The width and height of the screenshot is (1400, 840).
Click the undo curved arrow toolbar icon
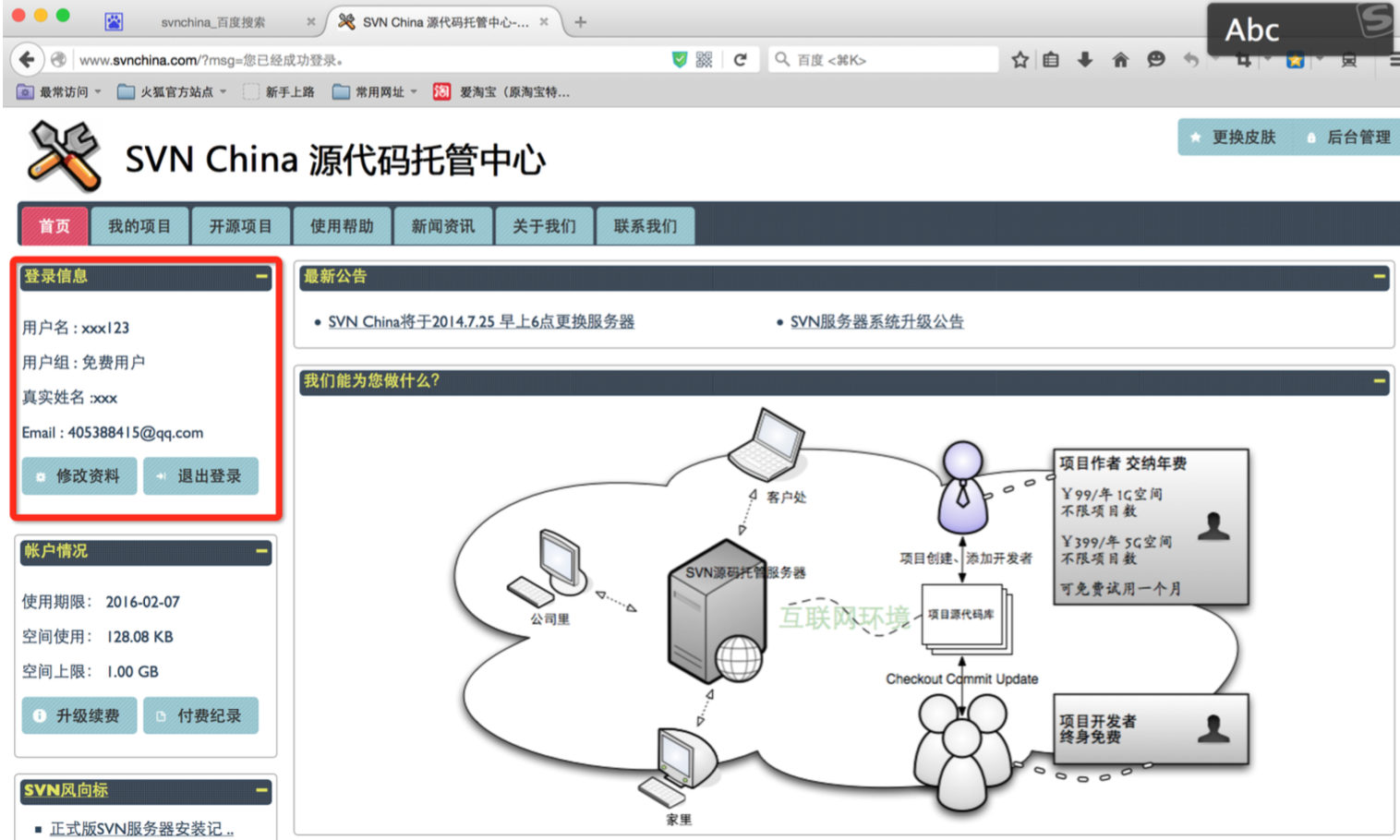click(x=1191, y=60)
